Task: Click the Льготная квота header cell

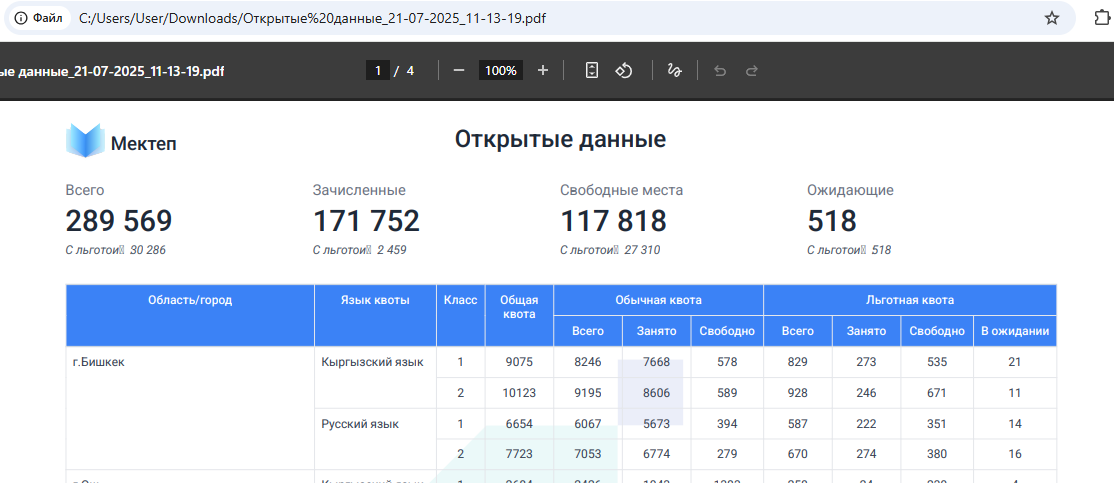Action: pyautogui.click(x=909, y=300)
